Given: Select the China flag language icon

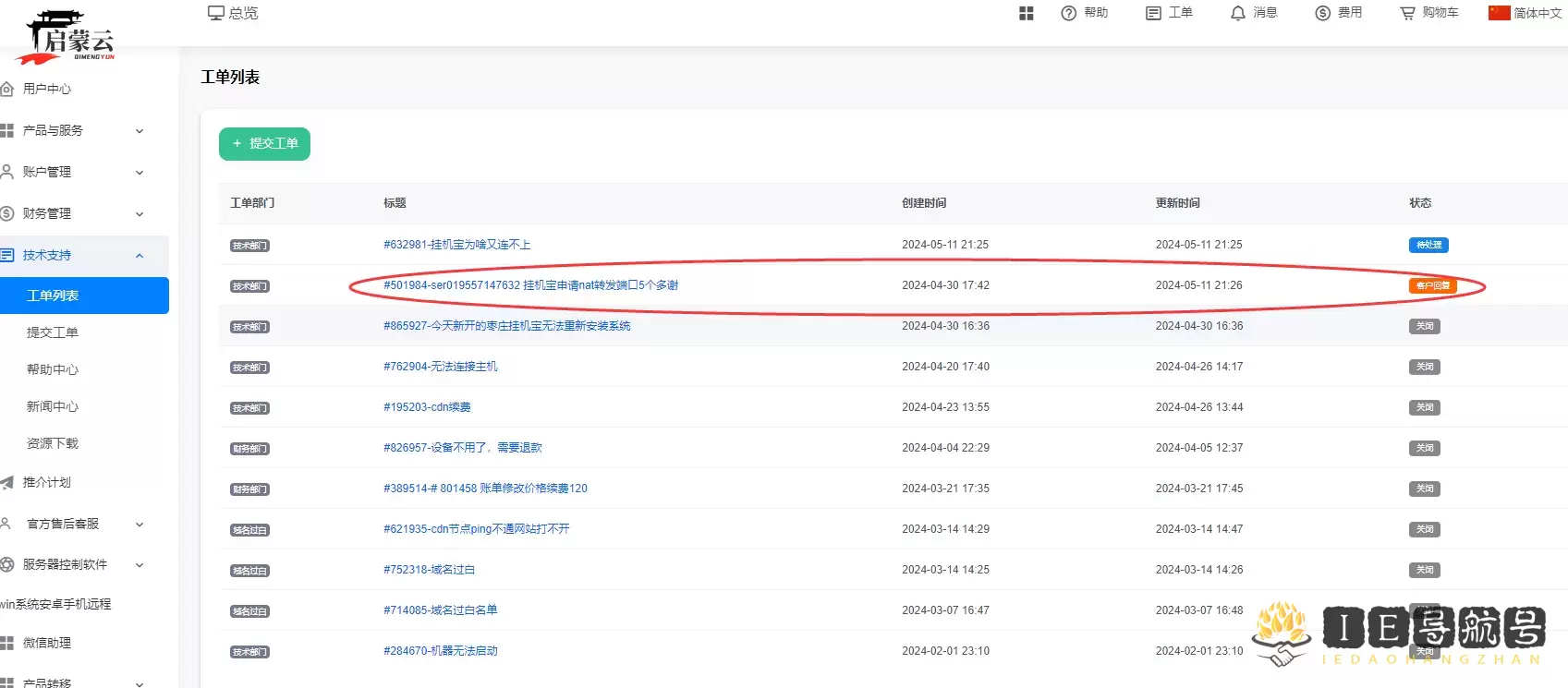Looking at the screenshot, I should 1499,13.
